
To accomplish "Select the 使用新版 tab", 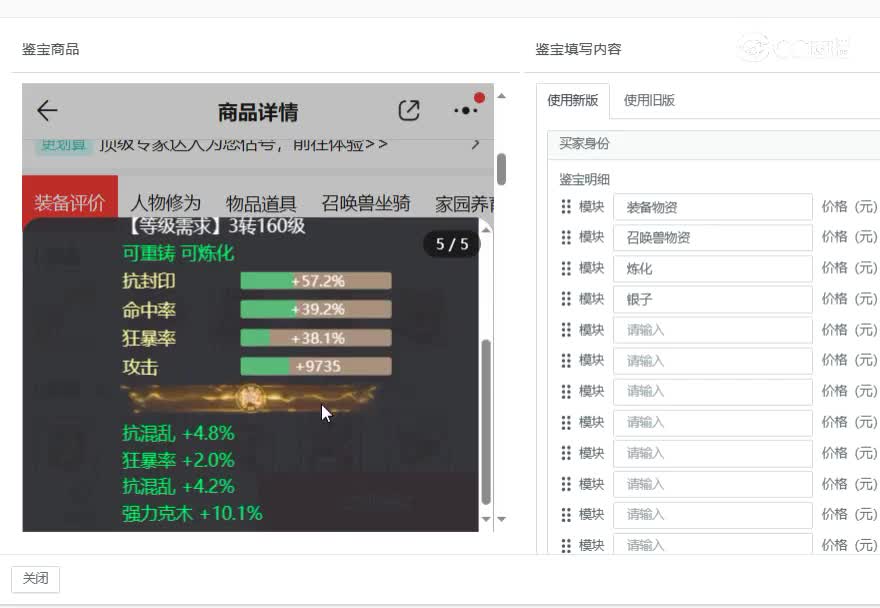I will (572, 100).
